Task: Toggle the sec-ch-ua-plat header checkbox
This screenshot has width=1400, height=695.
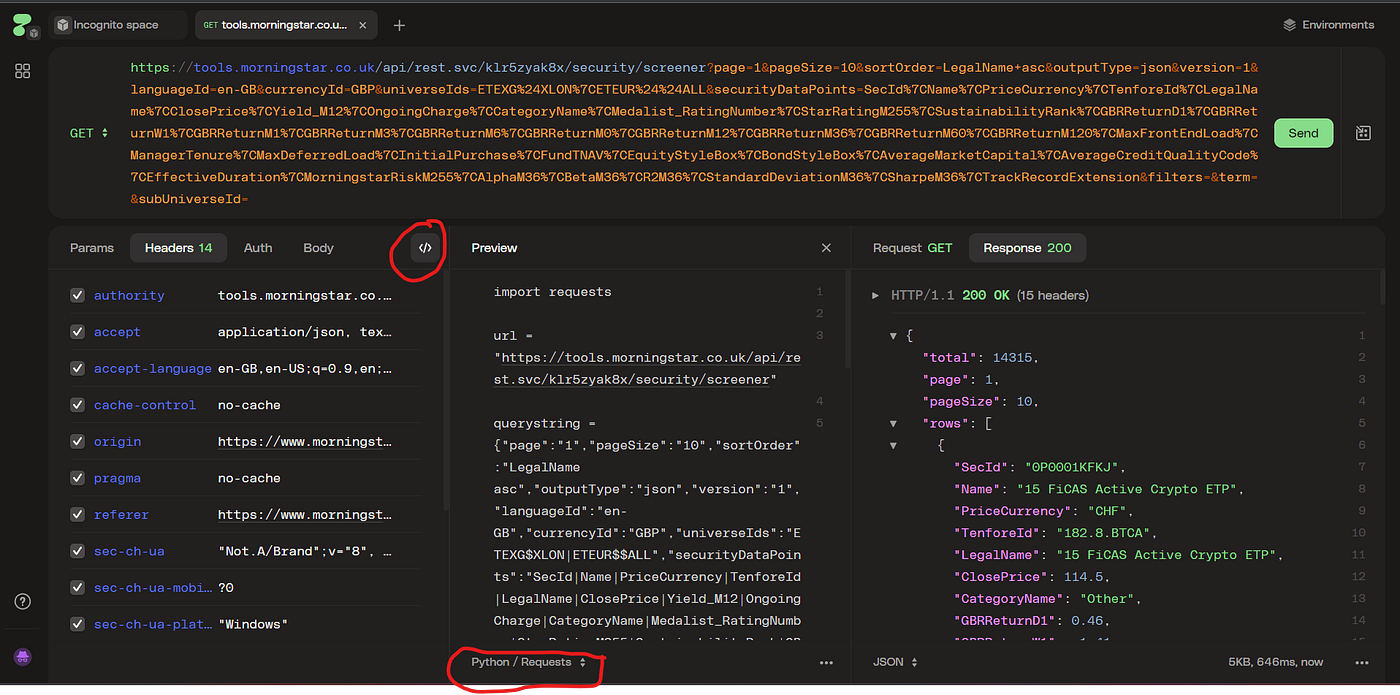Action: [x=77, y=625]
